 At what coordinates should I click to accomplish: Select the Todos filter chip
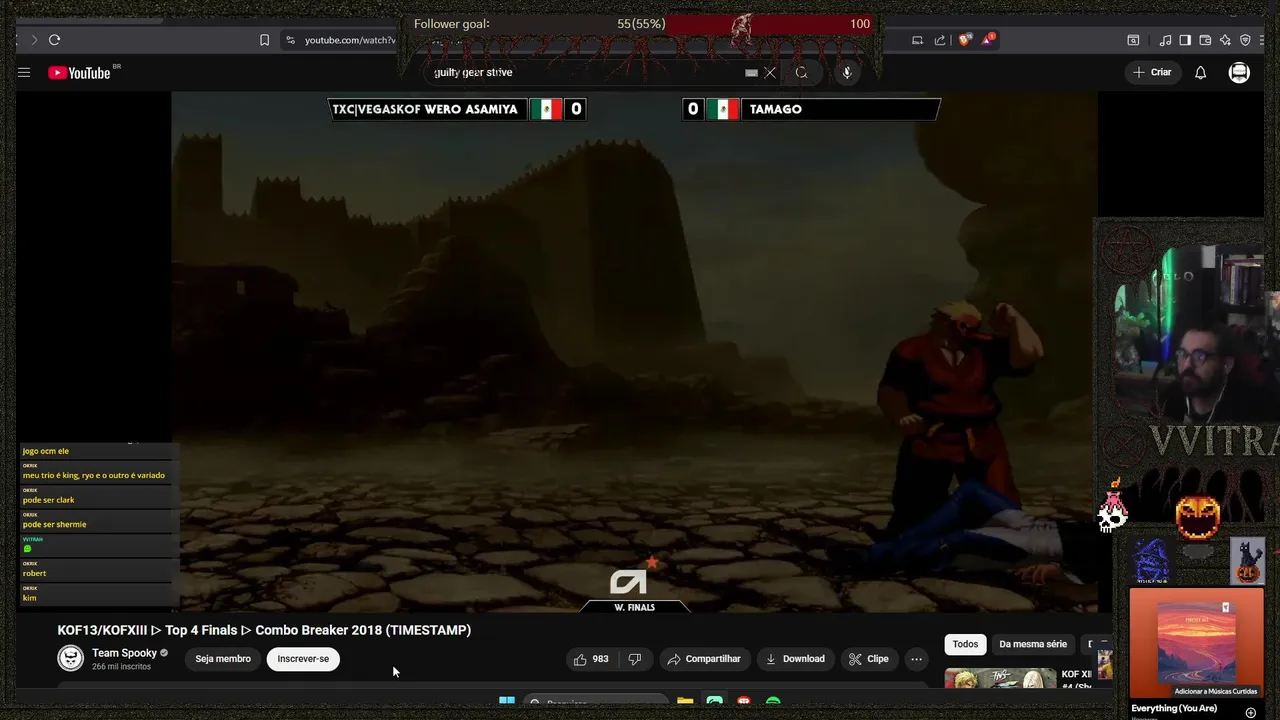pos(965,644)
